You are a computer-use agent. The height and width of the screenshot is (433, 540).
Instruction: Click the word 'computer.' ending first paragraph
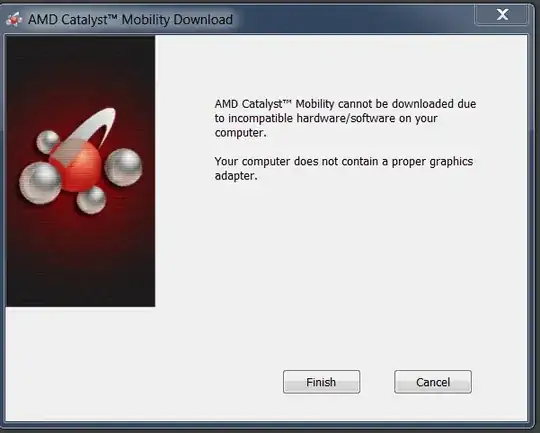[x=240, y=133]
